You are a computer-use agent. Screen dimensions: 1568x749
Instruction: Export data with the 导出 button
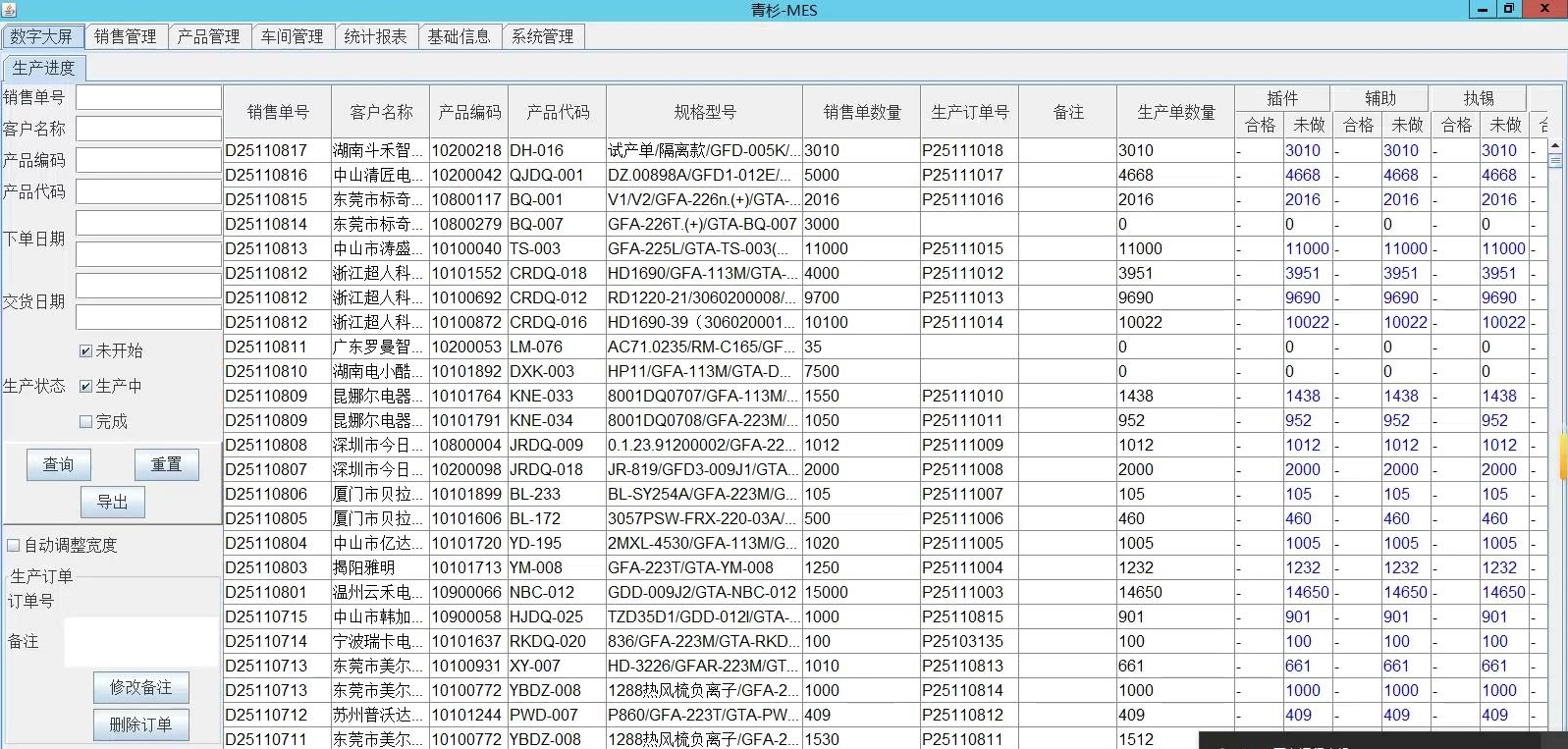(112, 502)
